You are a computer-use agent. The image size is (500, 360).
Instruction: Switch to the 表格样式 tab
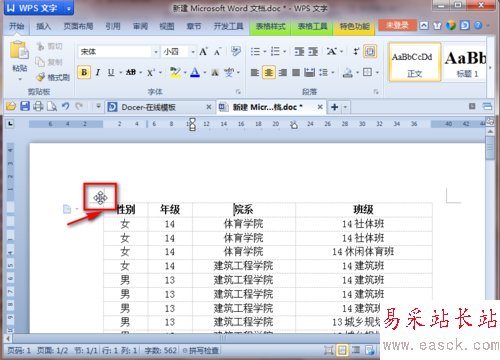(x=270, y=26)
